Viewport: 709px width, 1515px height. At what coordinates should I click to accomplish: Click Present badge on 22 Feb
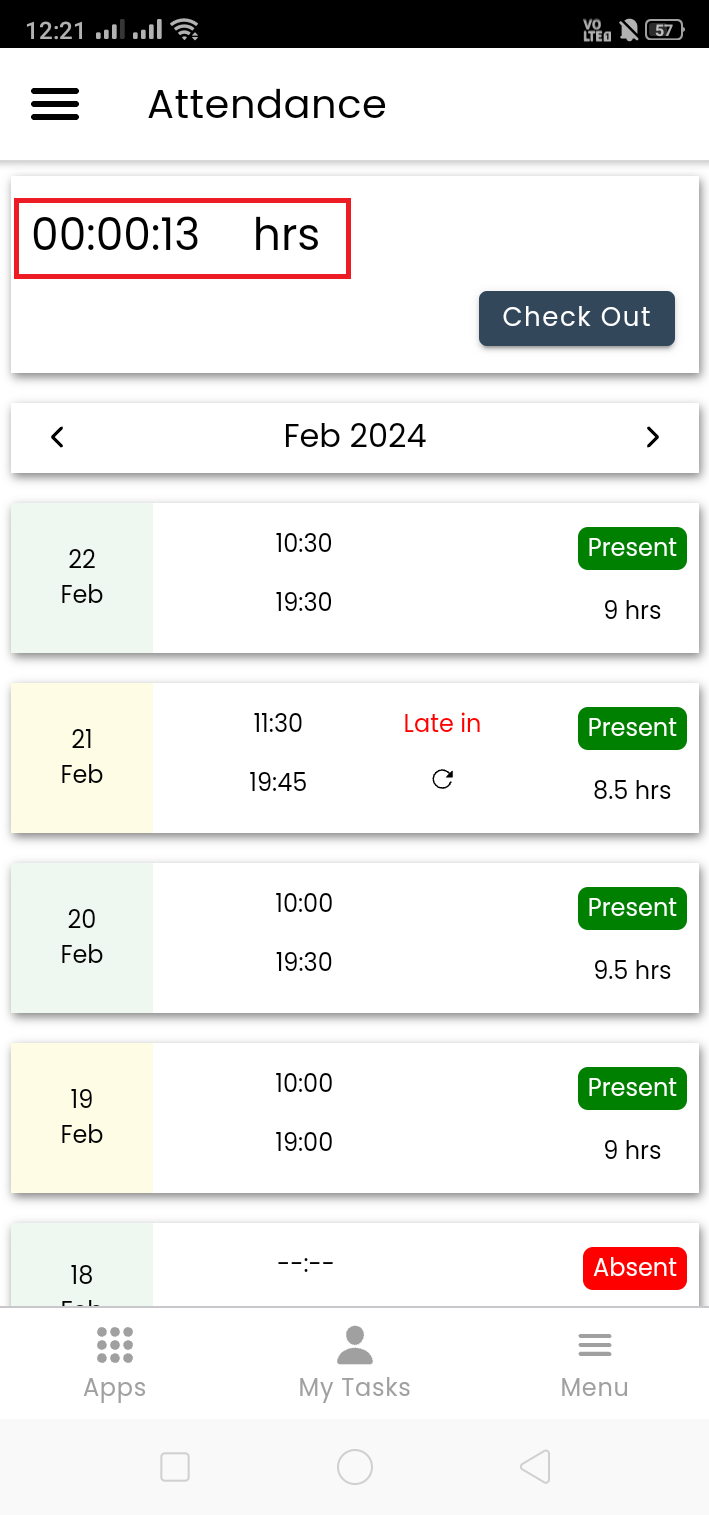pyautogui.click(x=632, y=548)
